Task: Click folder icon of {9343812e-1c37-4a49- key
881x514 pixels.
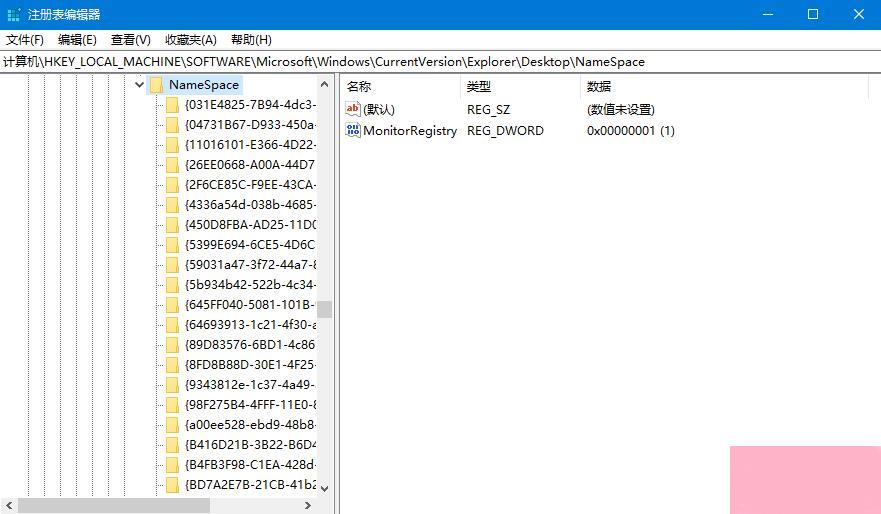Action: [x=172, y=385]
